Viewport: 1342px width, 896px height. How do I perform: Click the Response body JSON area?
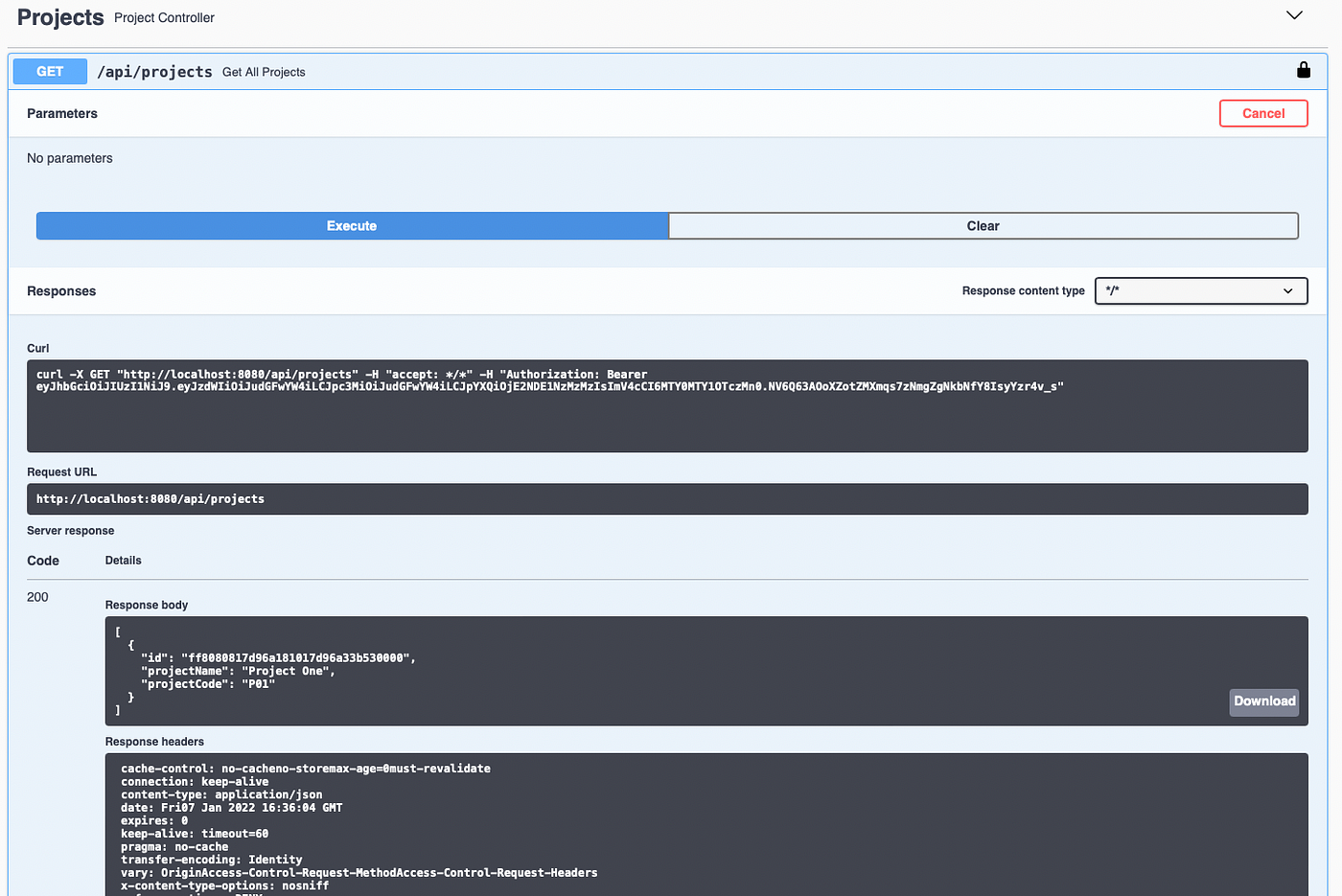575,671
